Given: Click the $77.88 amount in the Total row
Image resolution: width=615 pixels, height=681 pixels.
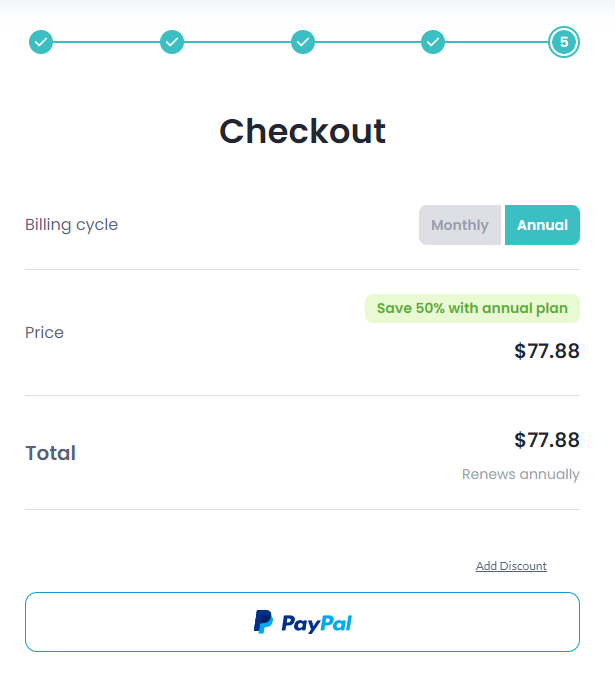Looking at the screenshot, I should 547,440.
